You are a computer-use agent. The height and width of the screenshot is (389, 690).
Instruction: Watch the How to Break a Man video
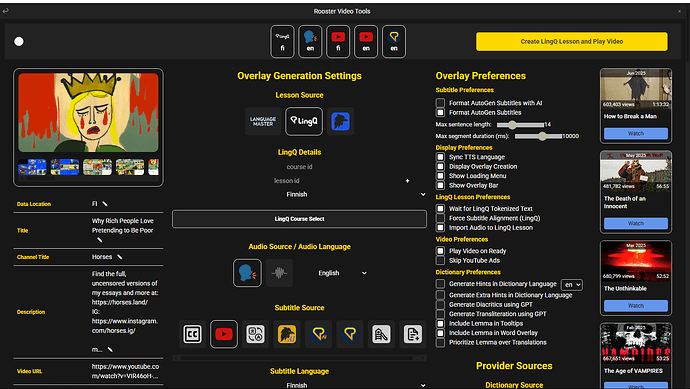click(635, 133)
